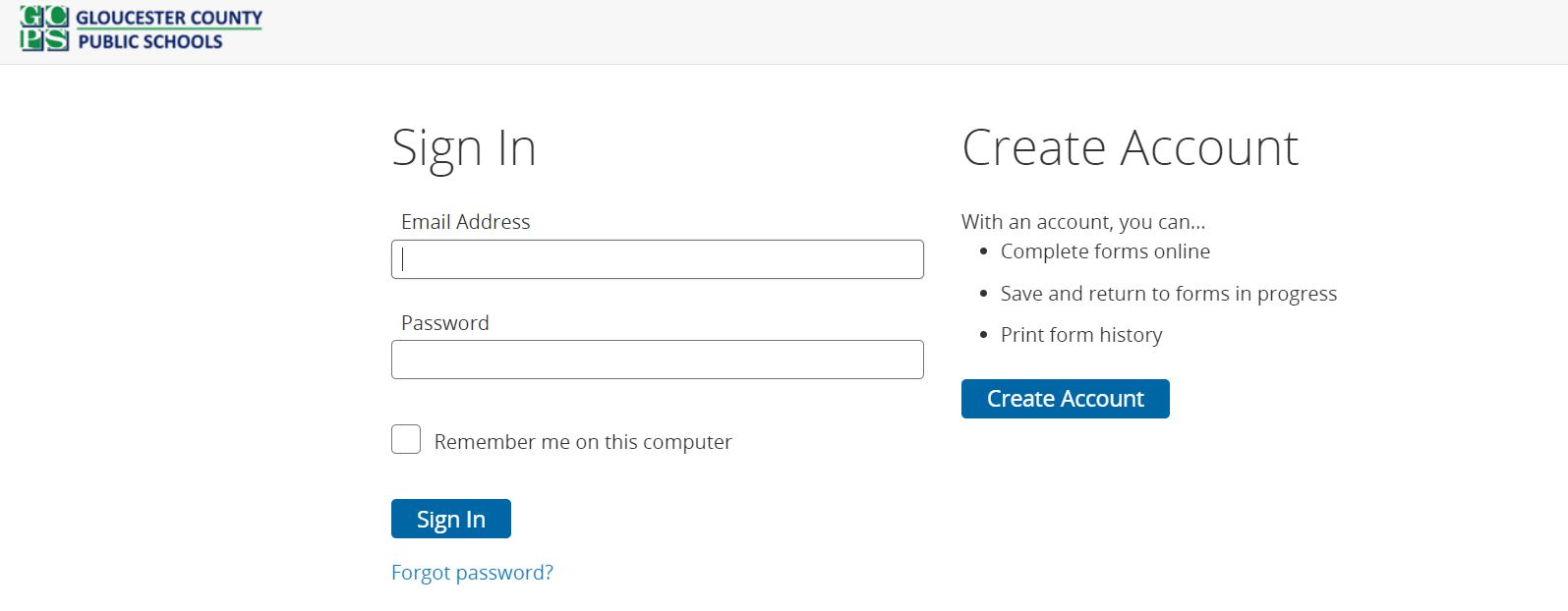The image size is (1568, 611).
Task: Select the 'Print form history' bullet text
Action: pyautogui.click(x=1081, y=335)
